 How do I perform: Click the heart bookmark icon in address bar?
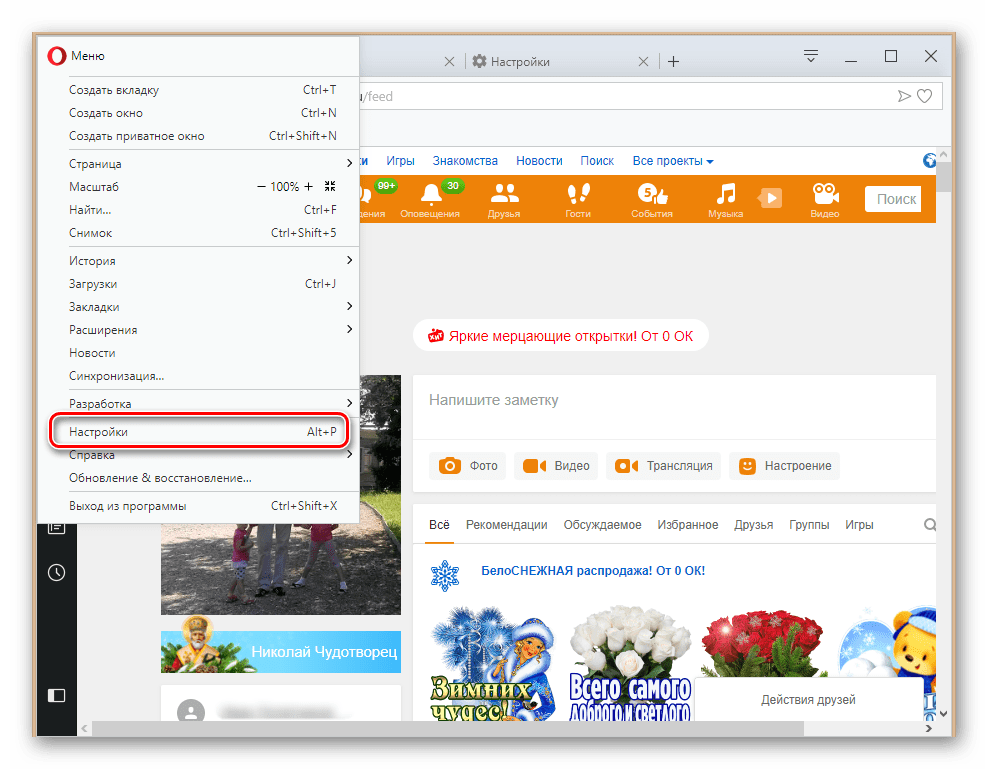pyautogui.click(x=925, y=96)
